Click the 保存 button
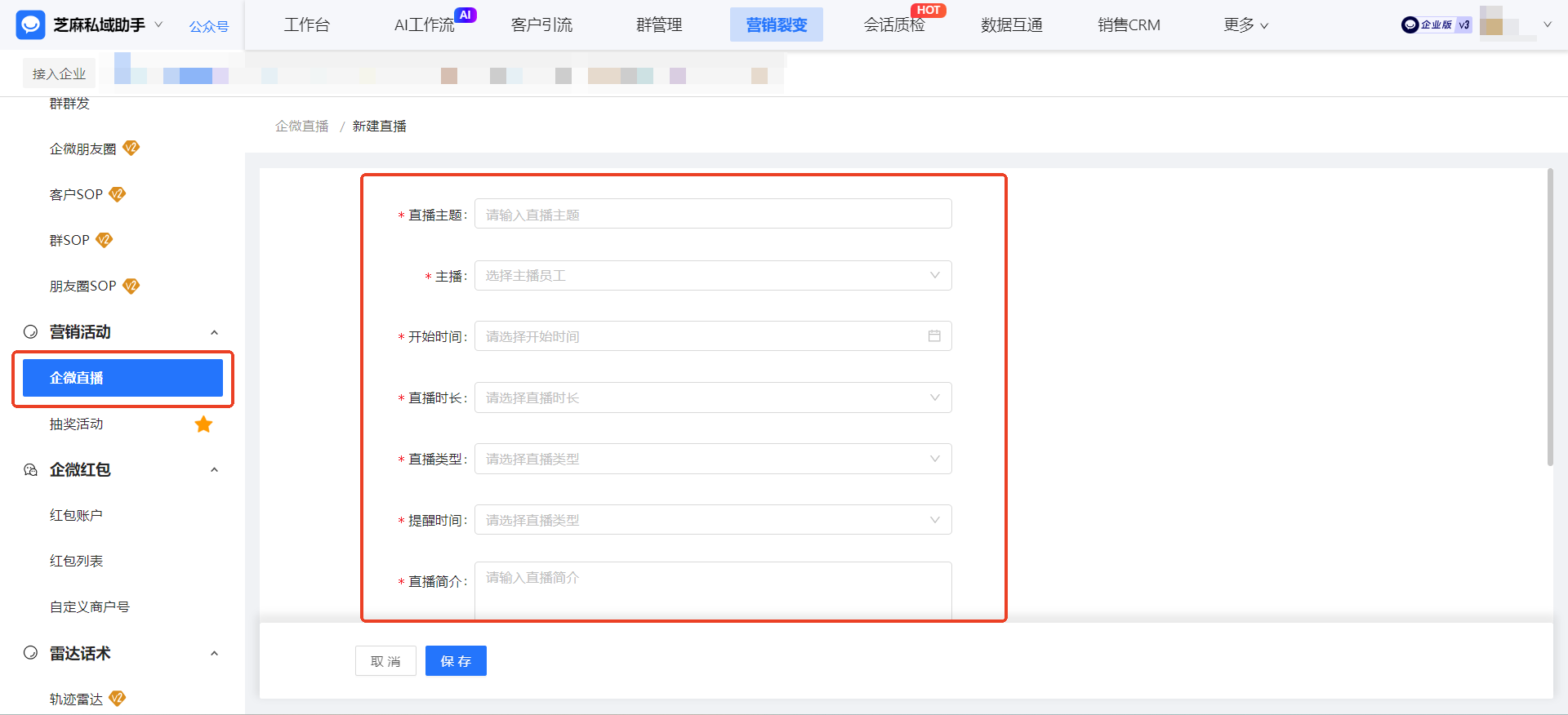 click(456, 661)
